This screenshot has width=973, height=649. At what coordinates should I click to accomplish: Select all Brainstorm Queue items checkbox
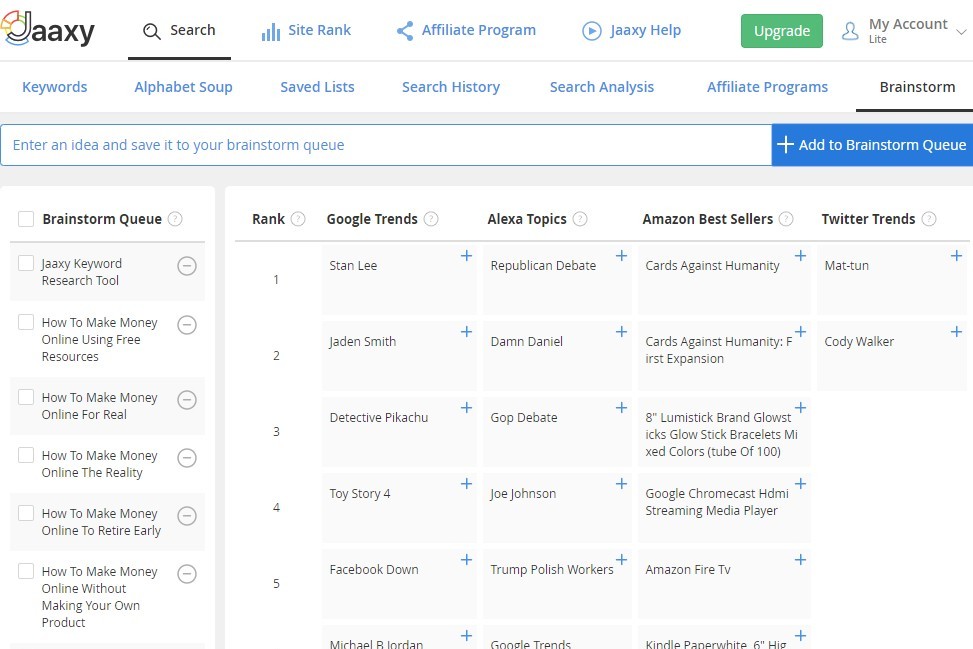click(26, 219)
